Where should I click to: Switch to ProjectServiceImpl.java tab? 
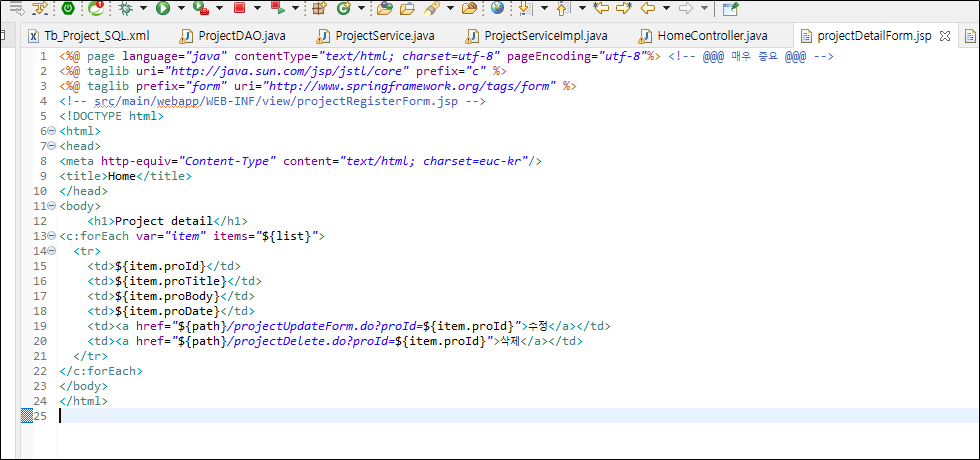[x=538, y=36]
